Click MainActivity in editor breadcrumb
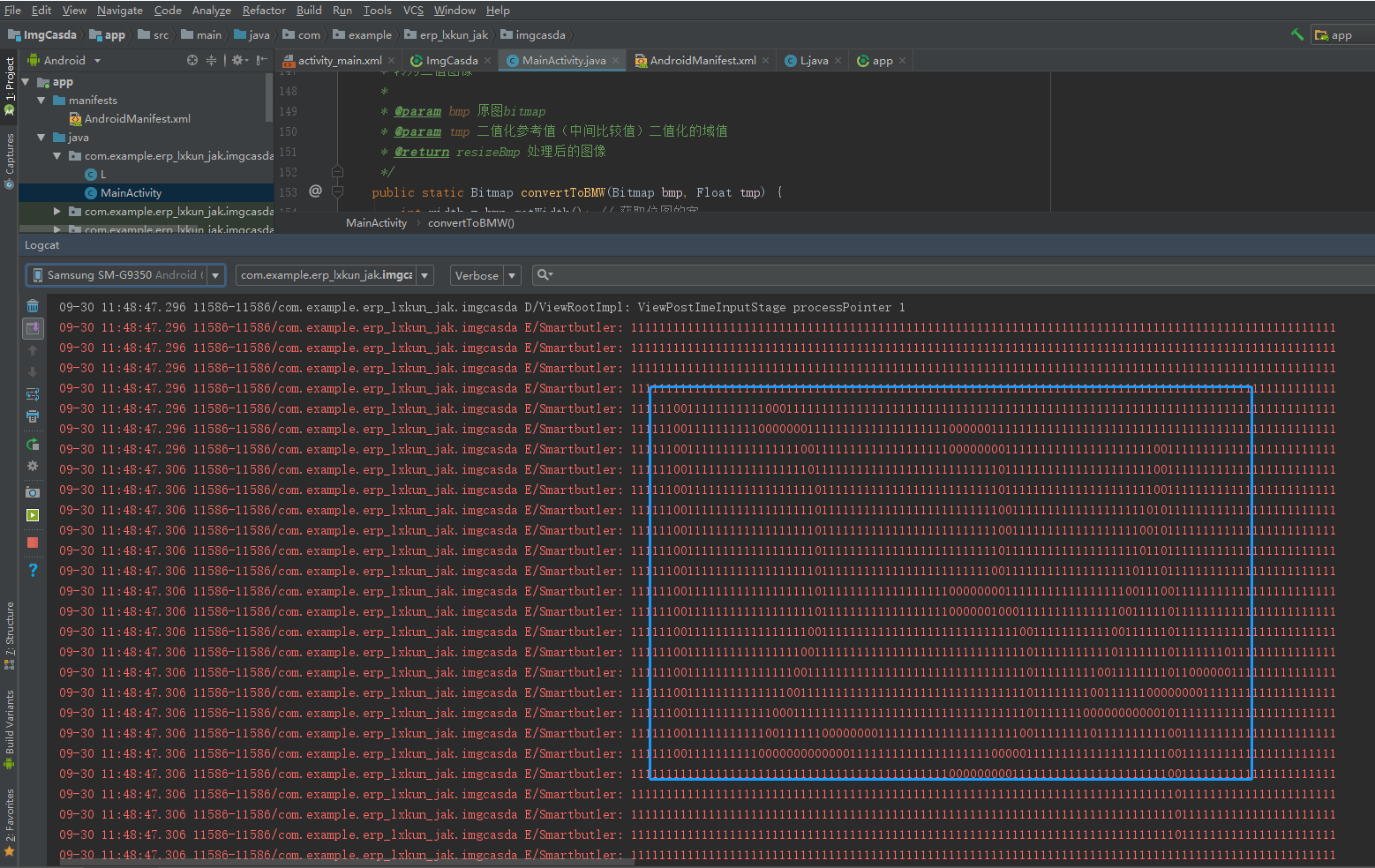Screen dimensions: 1375x868 (x=376, y=223)
